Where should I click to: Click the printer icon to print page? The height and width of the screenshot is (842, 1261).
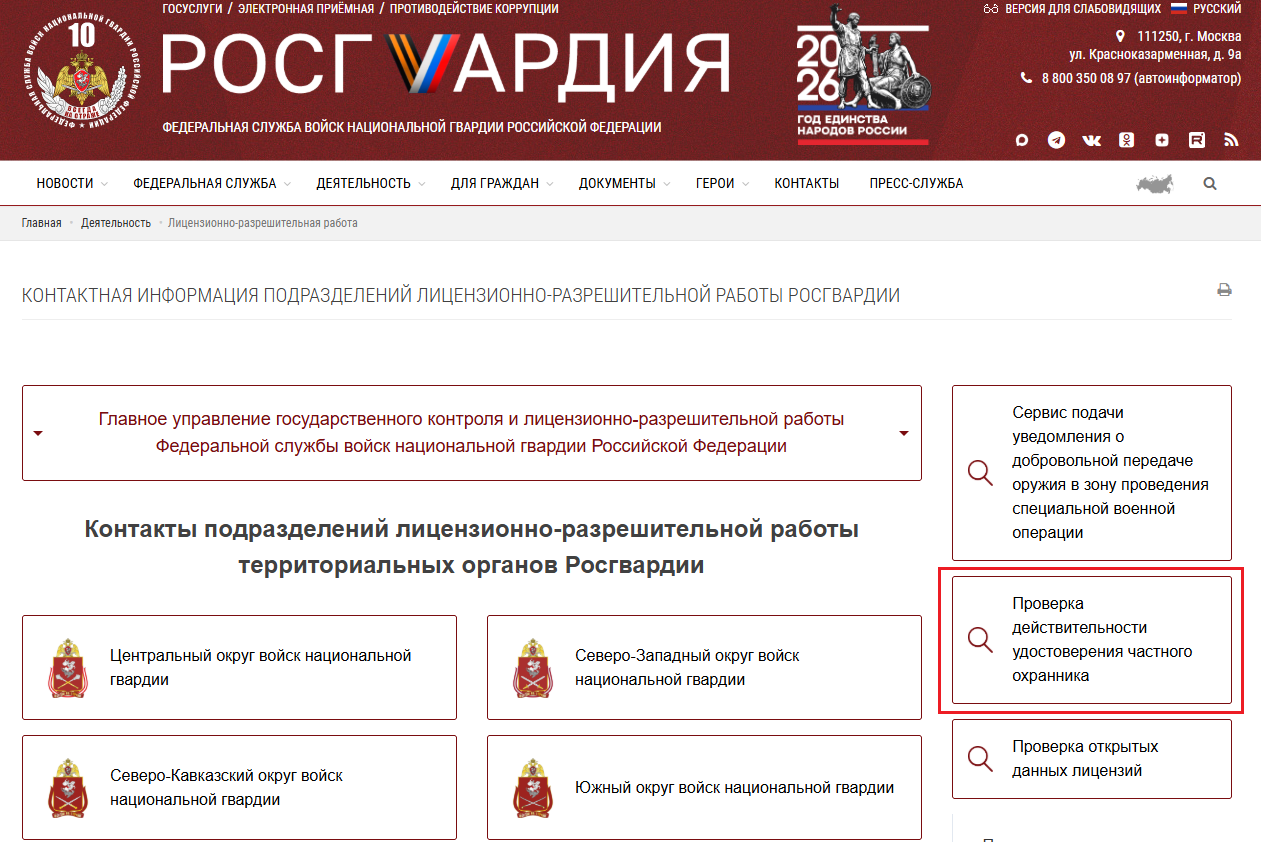(1224, 290)
